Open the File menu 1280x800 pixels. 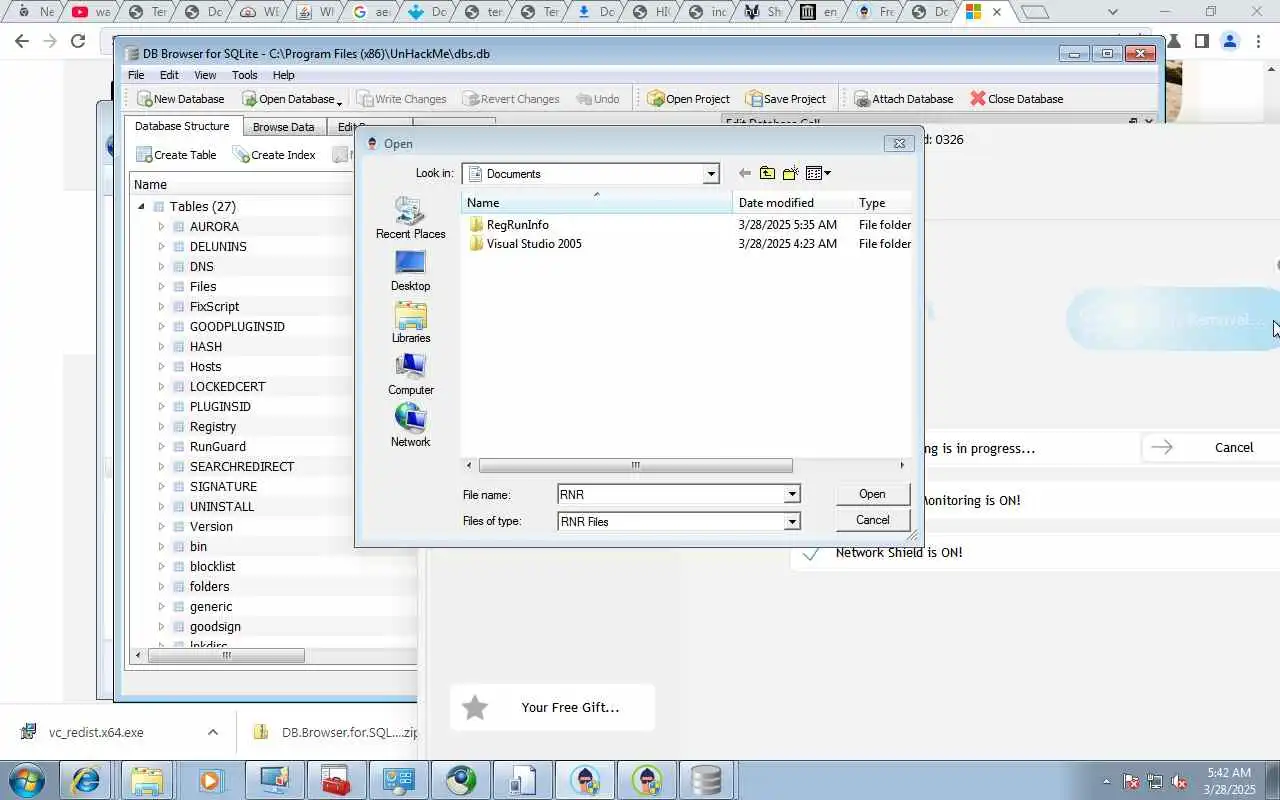tap(136, 75)
